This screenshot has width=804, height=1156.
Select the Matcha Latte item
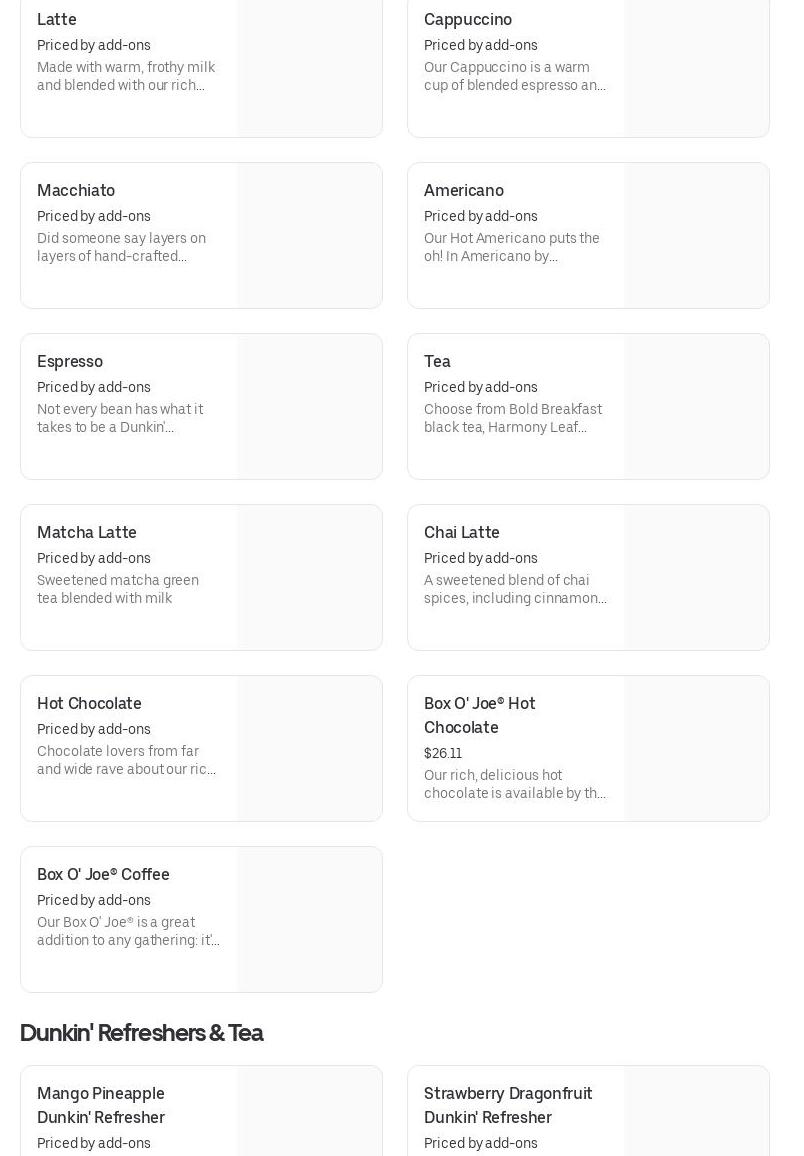[x=87, y=533]
